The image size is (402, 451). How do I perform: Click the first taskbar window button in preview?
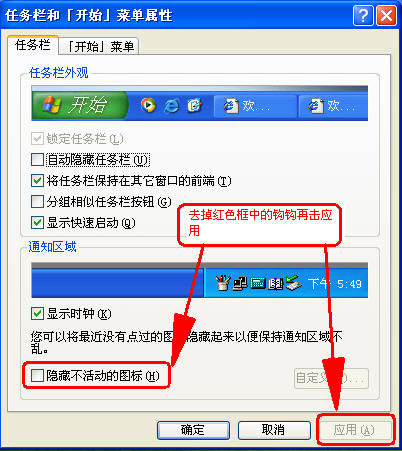255,106
